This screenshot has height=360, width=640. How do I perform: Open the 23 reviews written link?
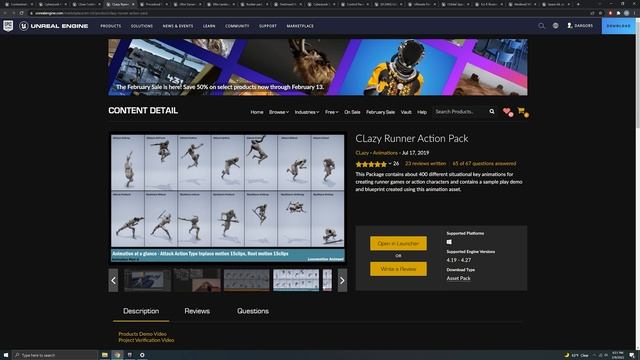click(425, 164)
